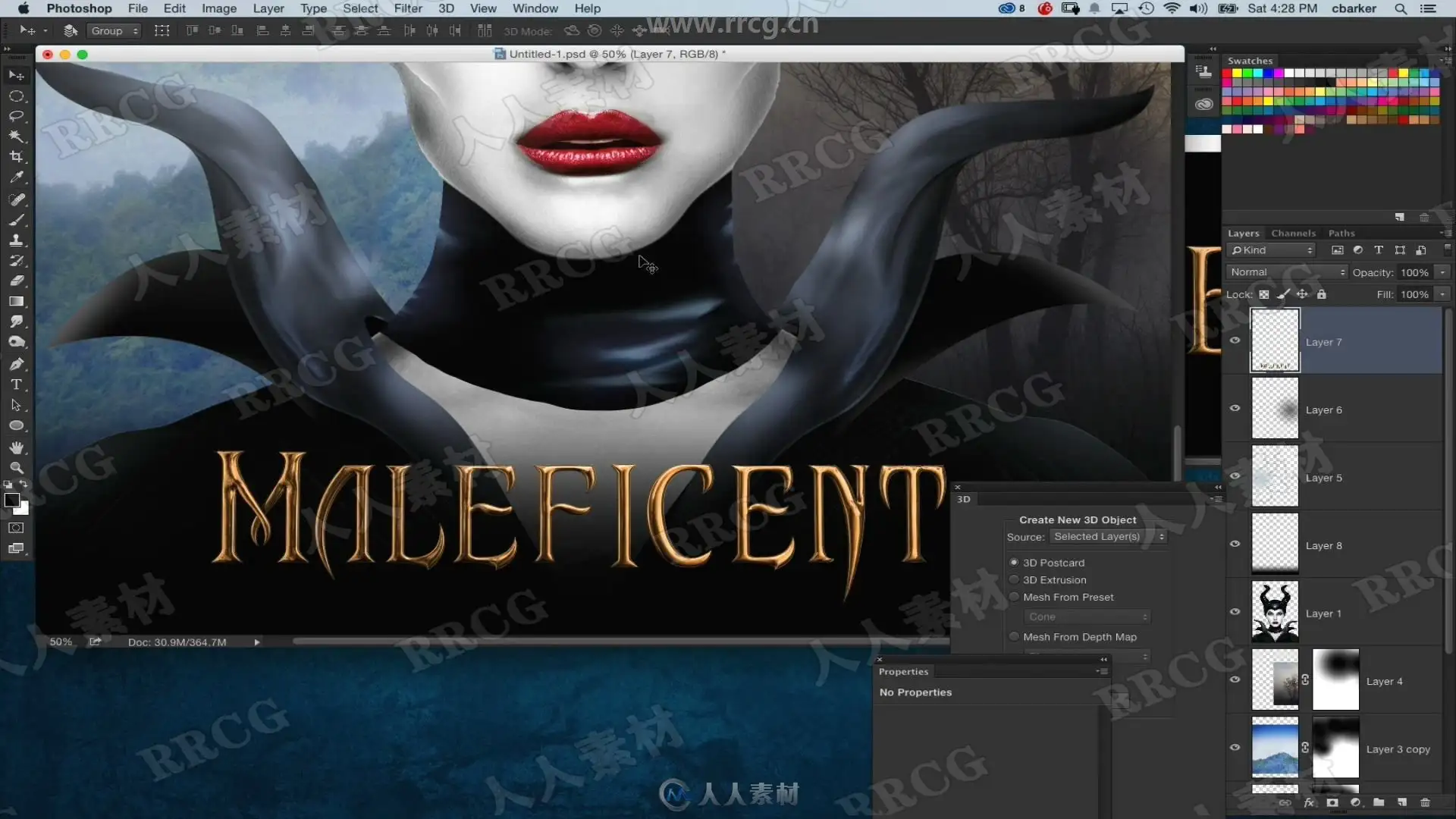Hide Layer 1 visibility eye
1456x819 pixels.
tap(1235, 612)
